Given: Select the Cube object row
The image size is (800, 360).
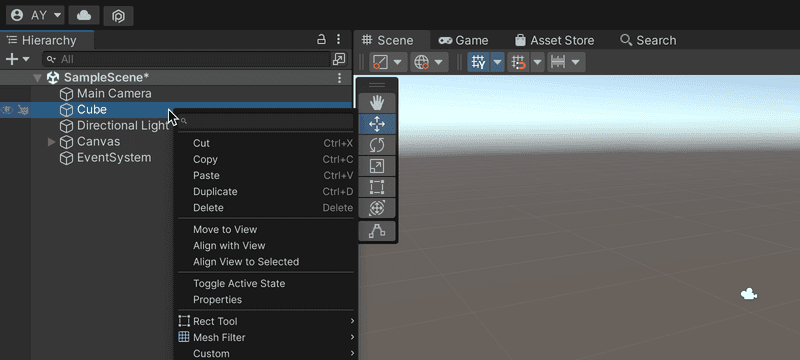Looking at the screenshot, I should tap(176, 110).
